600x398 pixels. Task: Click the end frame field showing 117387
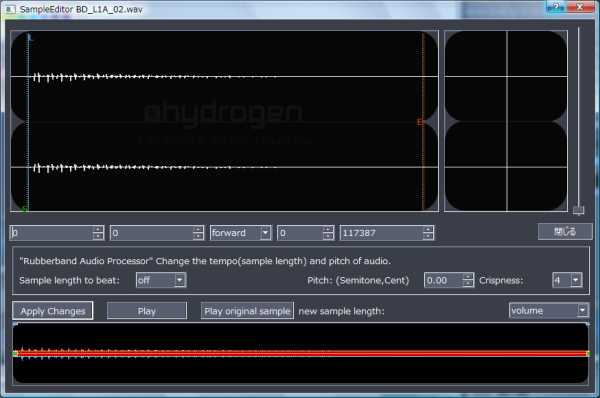382,233
